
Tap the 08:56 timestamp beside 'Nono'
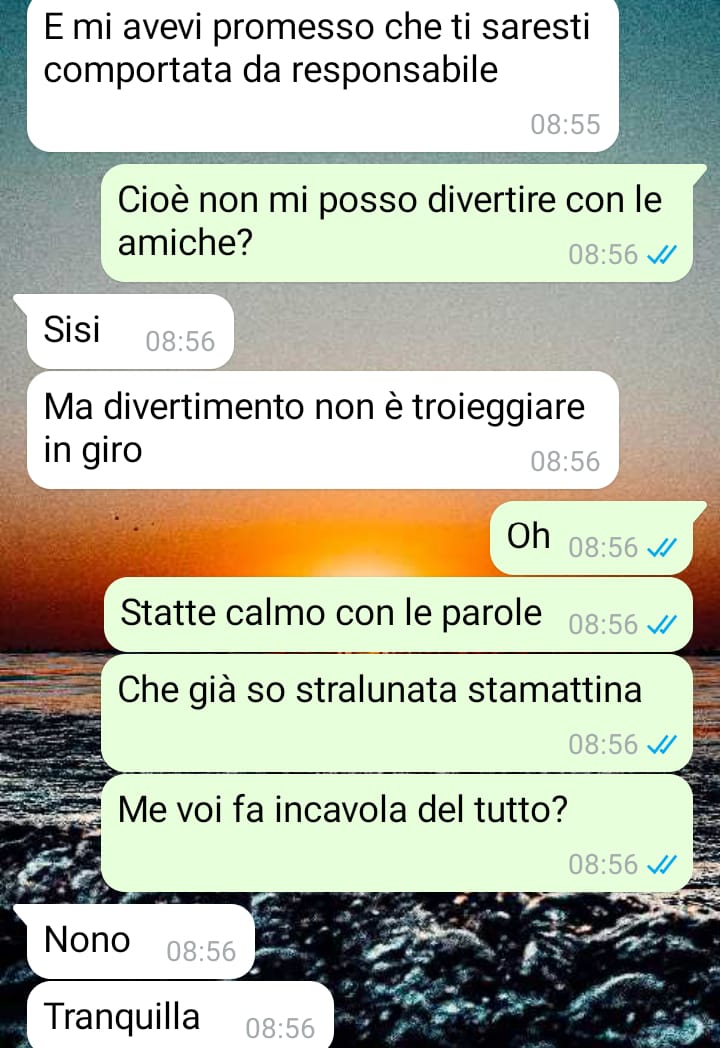201,951
